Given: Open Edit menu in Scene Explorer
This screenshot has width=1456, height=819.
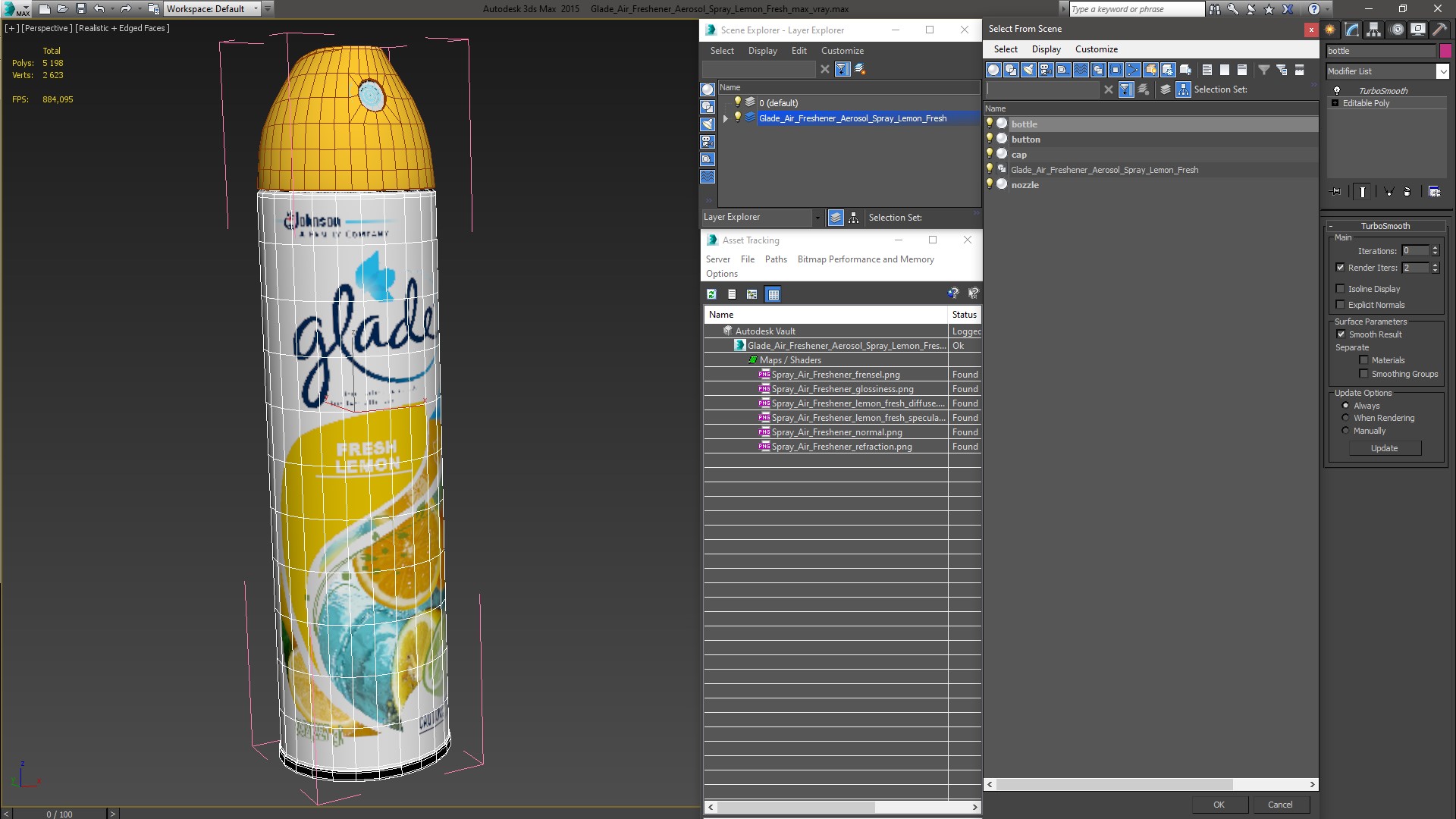Looking at the screenshot, I should (799, 51).
